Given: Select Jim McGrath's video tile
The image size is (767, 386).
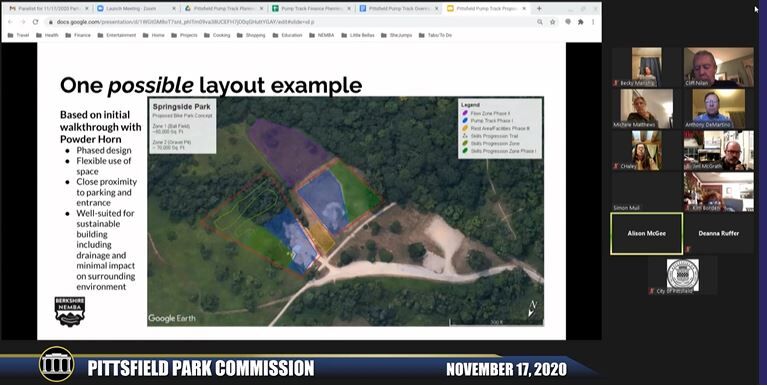Looking at the screenshot, I should tap(718, 150).
